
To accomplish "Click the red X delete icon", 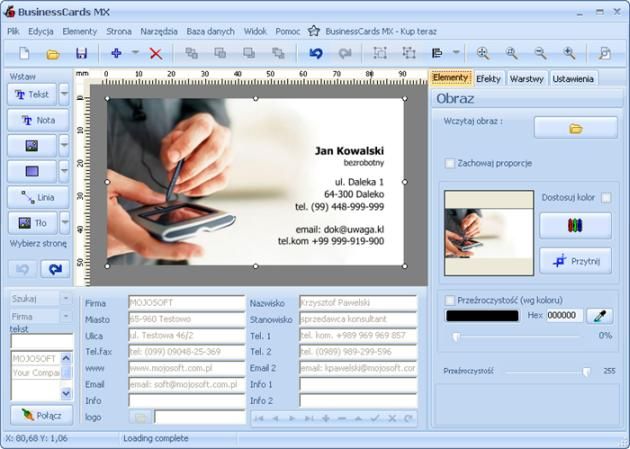I will (155, 53).
